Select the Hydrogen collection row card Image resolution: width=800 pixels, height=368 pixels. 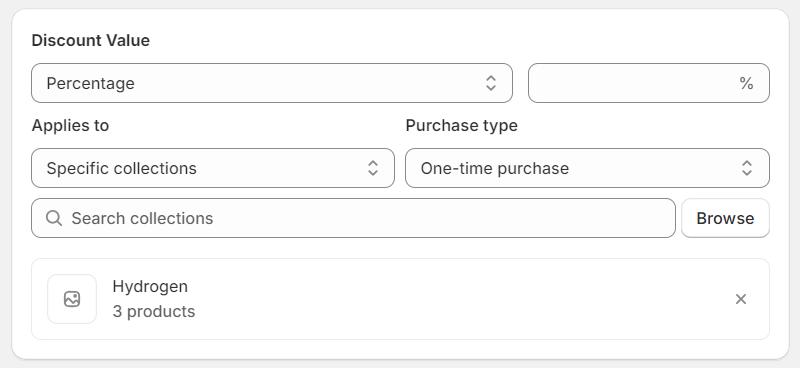[x=401, y=299]
